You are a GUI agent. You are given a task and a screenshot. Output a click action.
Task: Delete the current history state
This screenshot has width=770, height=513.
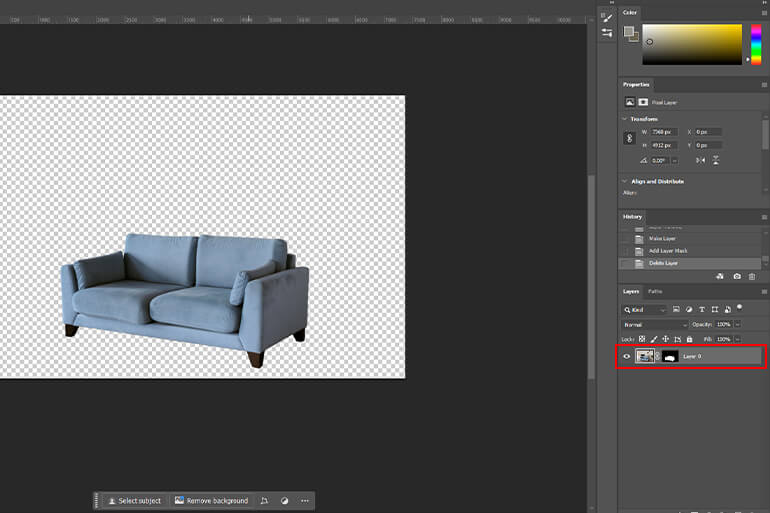point(752,277)
